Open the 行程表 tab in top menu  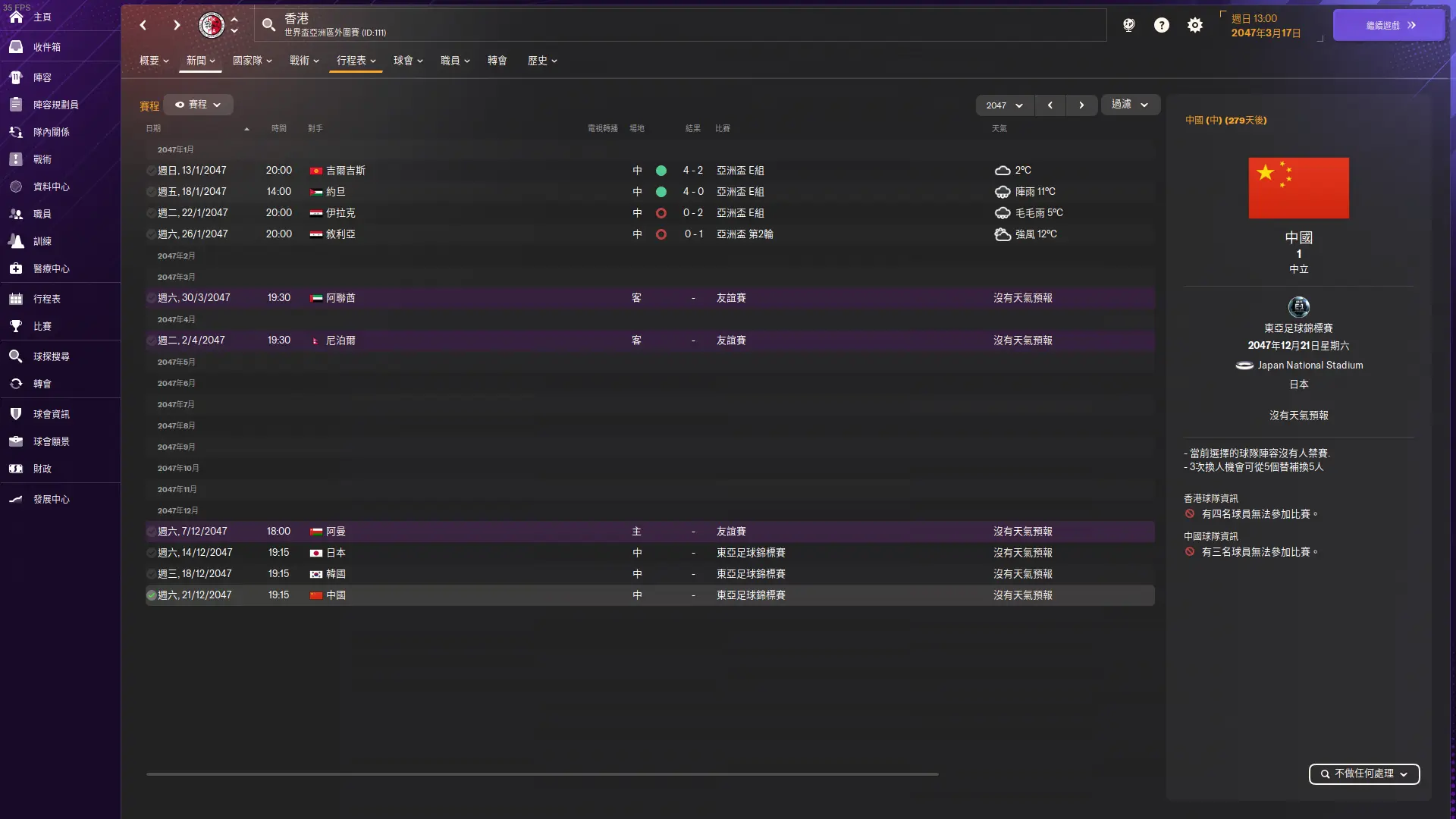pyautogui.click(x=356, y=61)
